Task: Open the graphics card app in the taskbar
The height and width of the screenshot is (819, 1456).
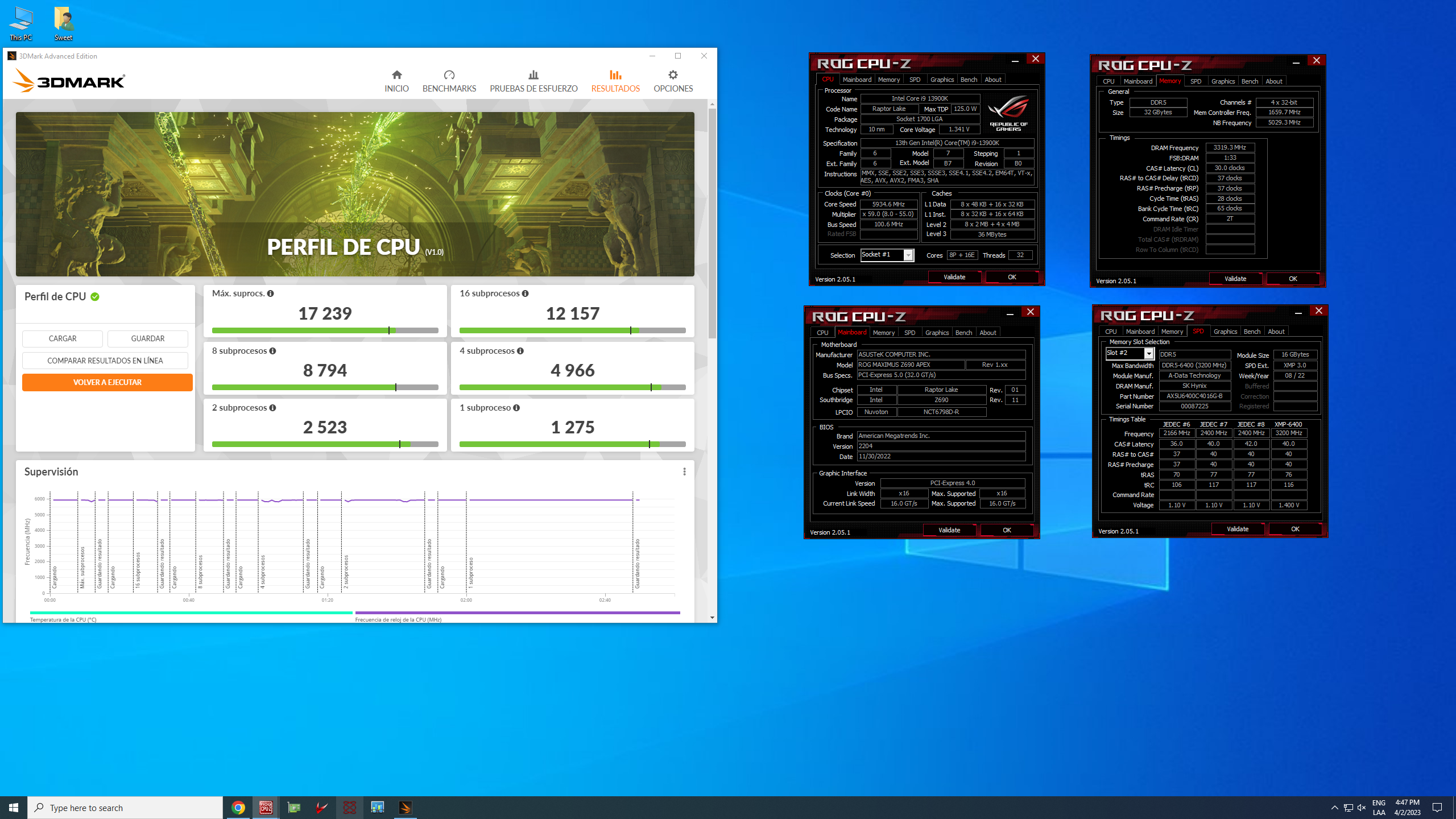Action: point(293,808)
